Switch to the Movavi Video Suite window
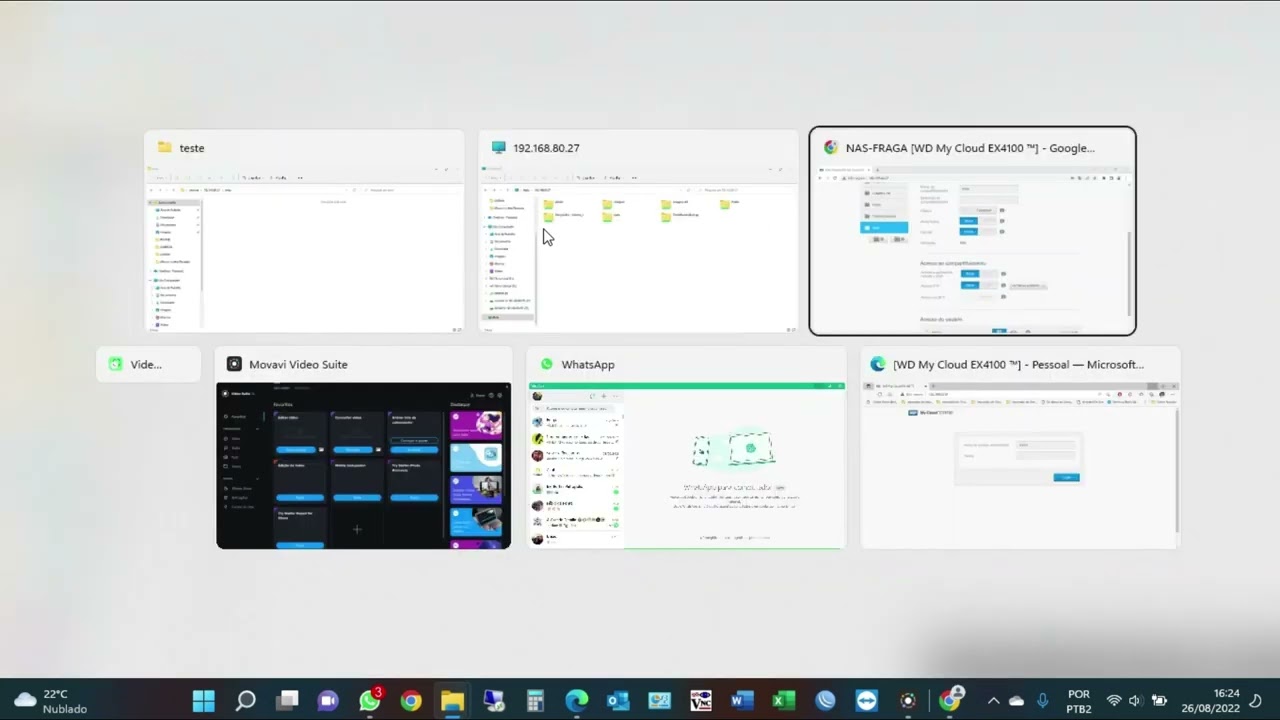The image size is (1280, 720). (x=363, y=448)
